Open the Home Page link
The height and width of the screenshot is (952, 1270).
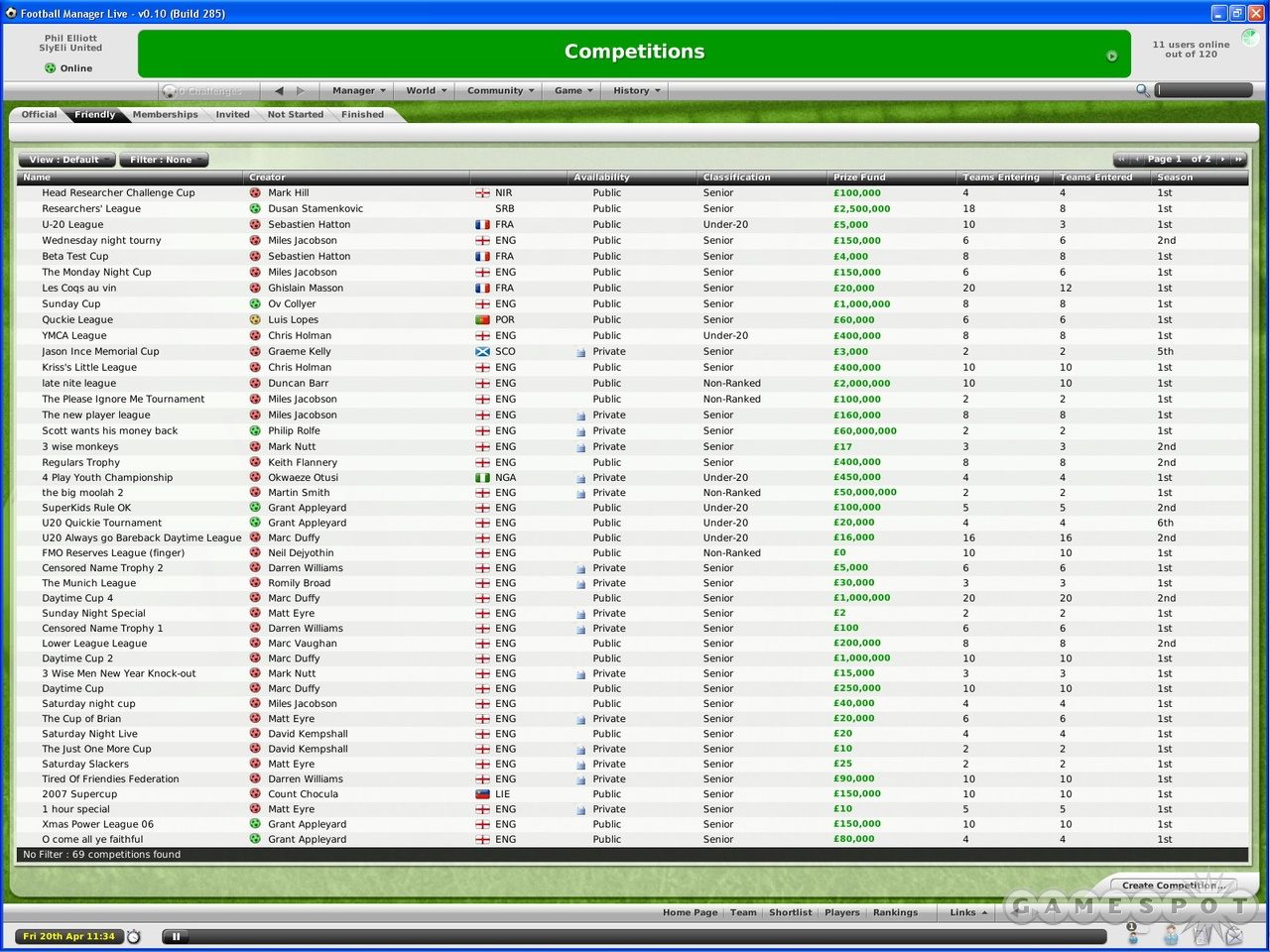(x=690, y=912)
